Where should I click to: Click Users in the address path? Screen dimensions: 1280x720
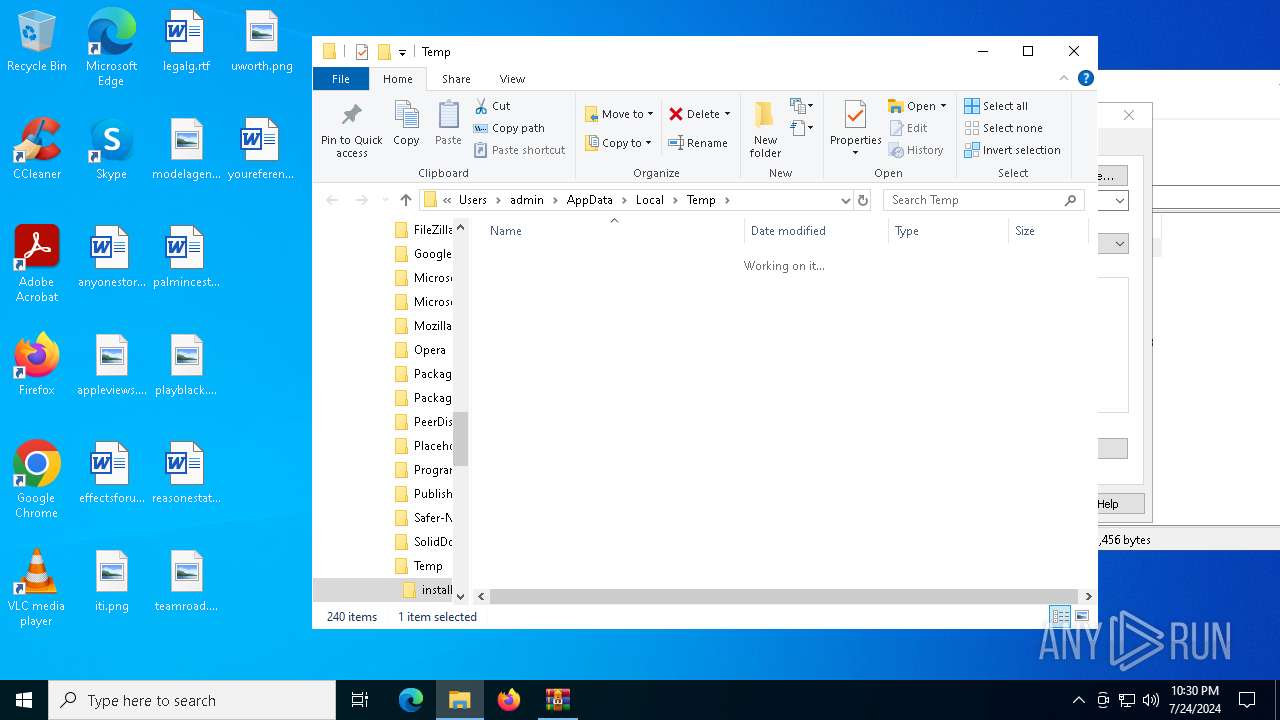point(472,200)
